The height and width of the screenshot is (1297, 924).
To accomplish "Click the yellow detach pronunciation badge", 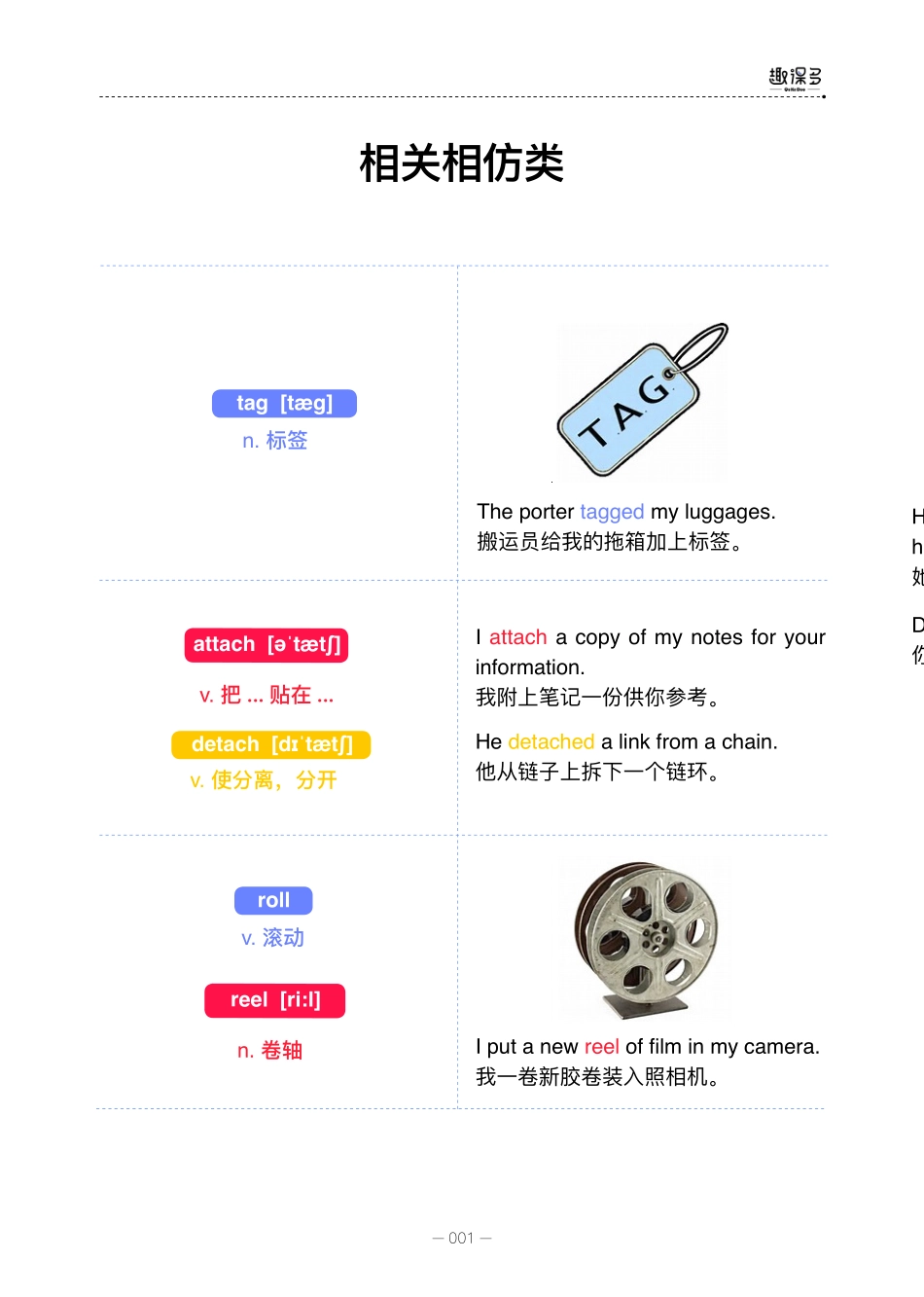I will [271, 745].
